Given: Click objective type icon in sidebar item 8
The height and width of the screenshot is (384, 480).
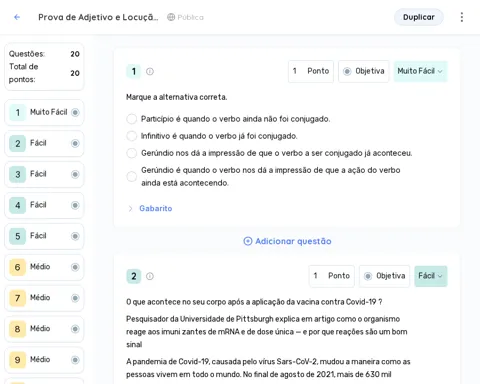Looking at the screenshot, I should coord(75,329).
